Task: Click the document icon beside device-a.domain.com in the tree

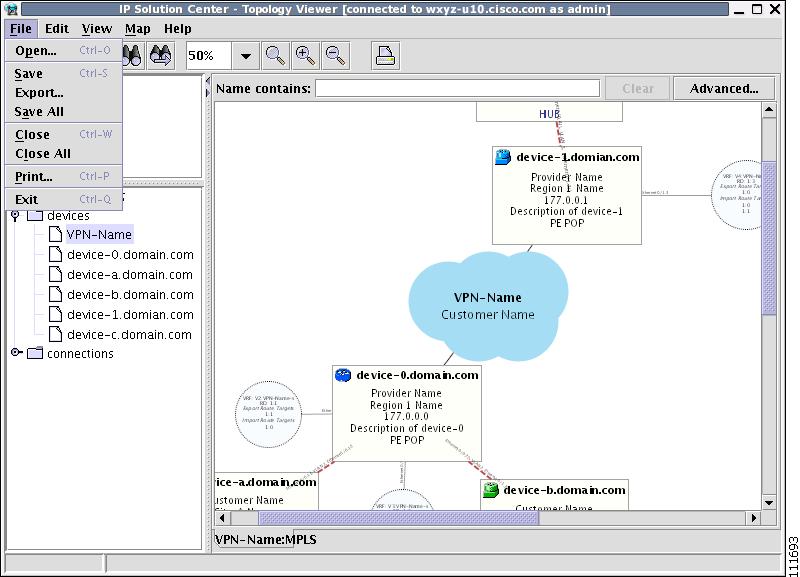Action: (55, 274)
